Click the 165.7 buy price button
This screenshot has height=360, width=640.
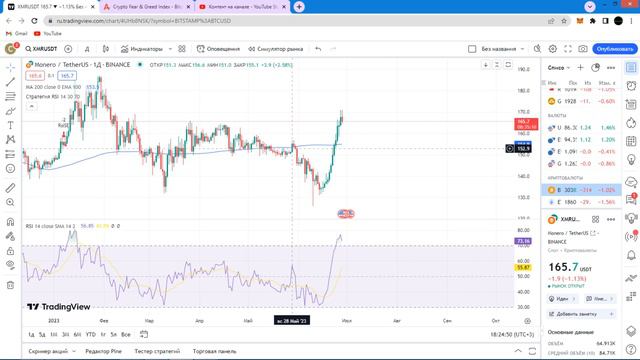coord(67,76)
